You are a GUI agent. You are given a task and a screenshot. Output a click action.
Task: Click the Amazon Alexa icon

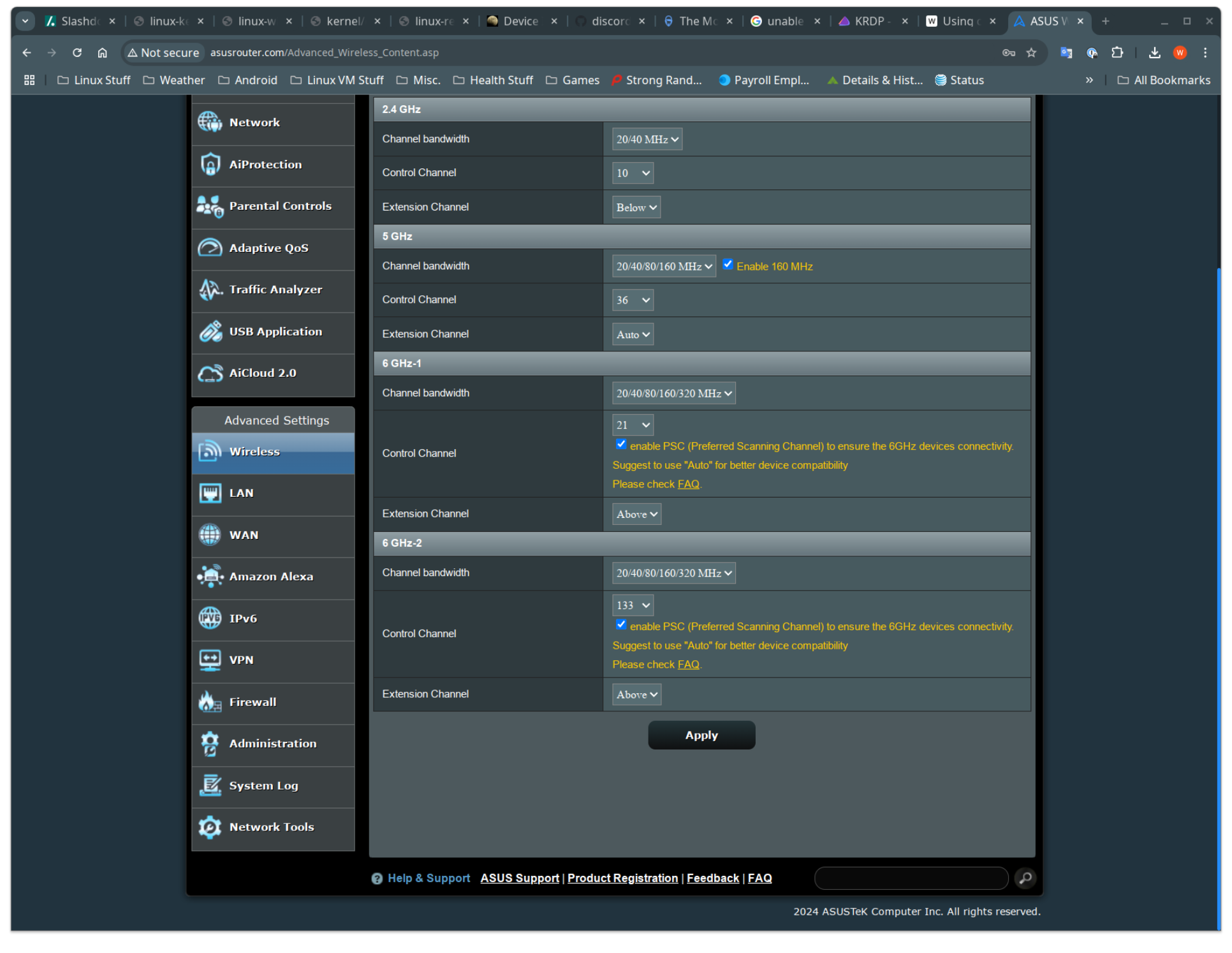point(210,576)
